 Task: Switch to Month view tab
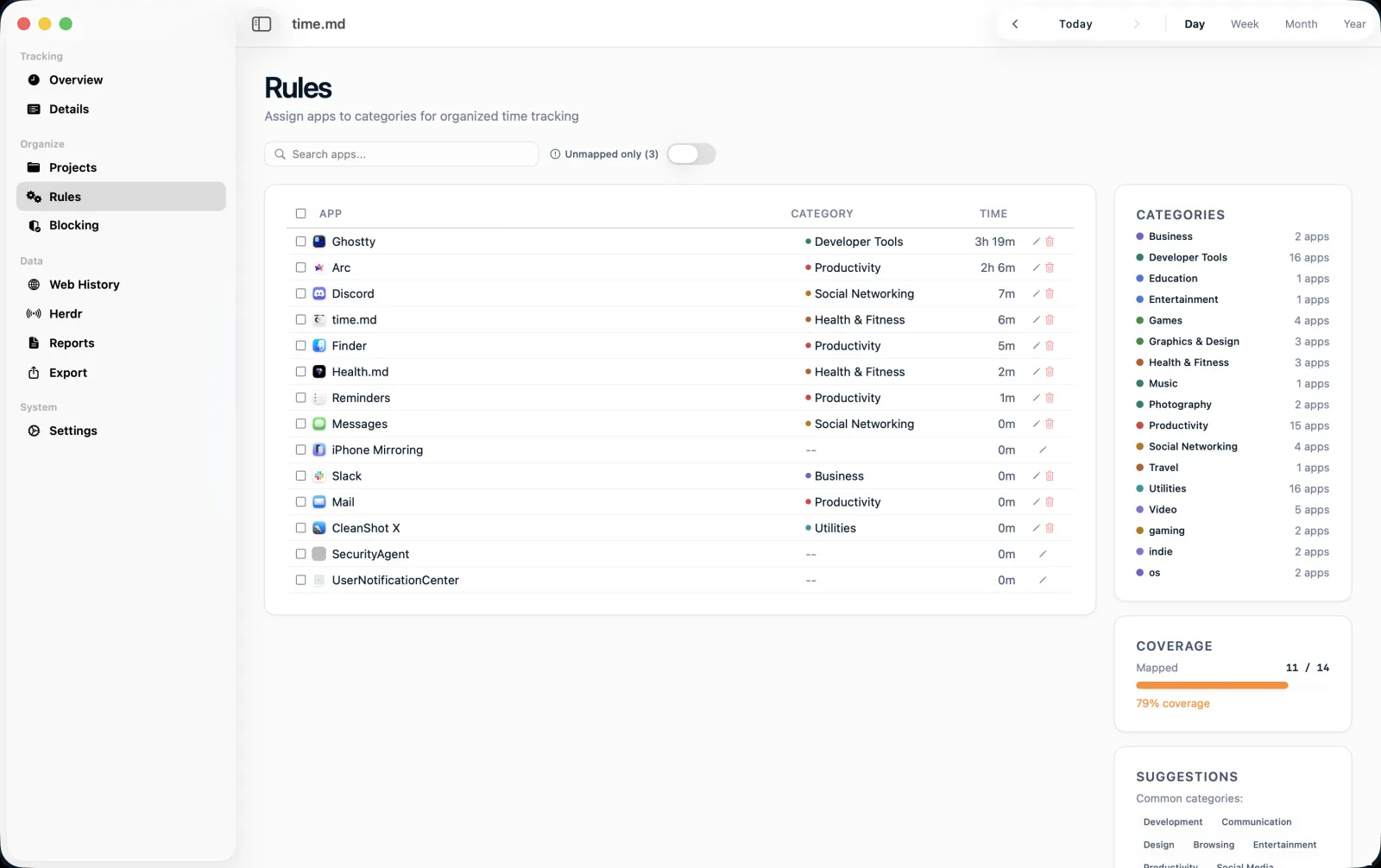[1301, 24]
